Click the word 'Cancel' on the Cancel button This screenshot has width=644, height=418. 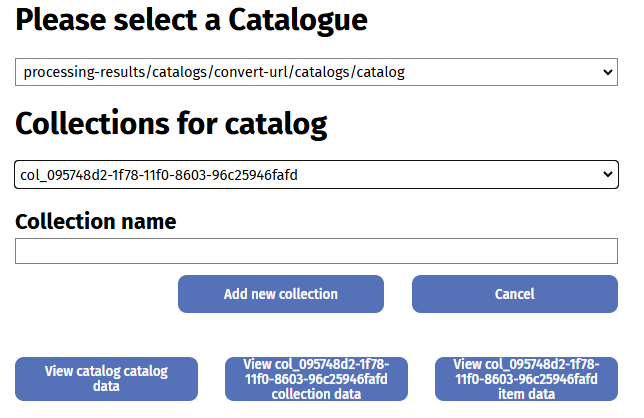pyautogui.click(x=514, y=294)
